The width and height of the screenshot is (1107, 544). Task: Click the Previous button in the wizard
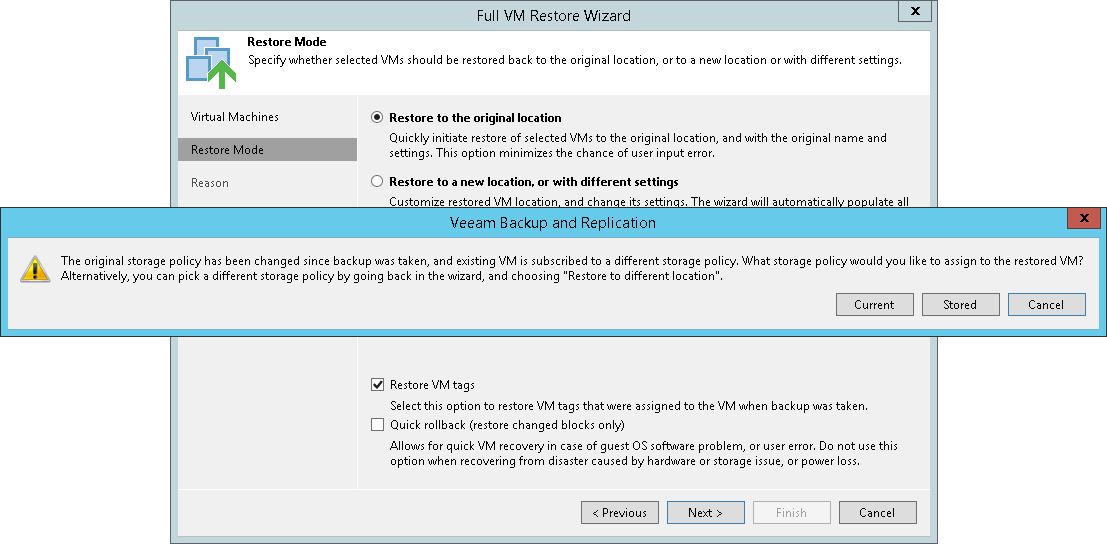[620, 513]
